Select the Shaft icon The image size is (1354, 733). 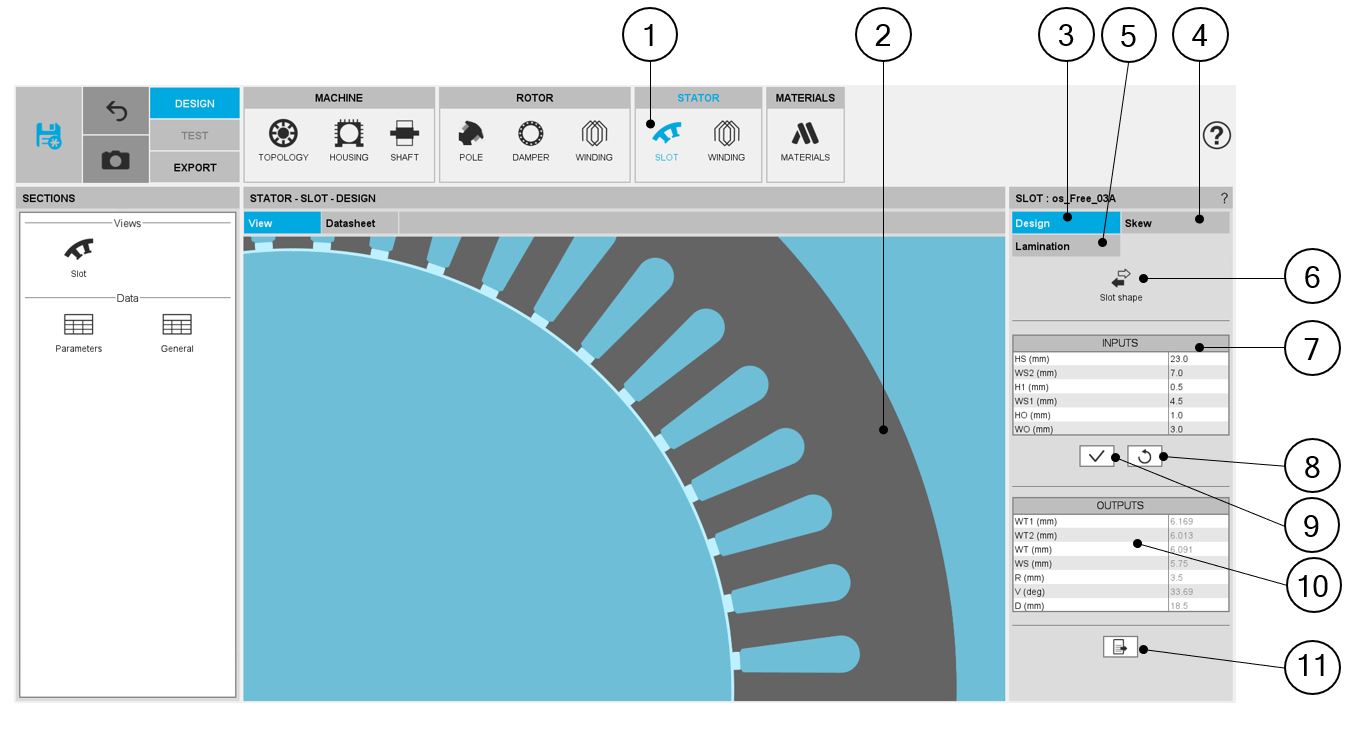click(x=404, y=141)
